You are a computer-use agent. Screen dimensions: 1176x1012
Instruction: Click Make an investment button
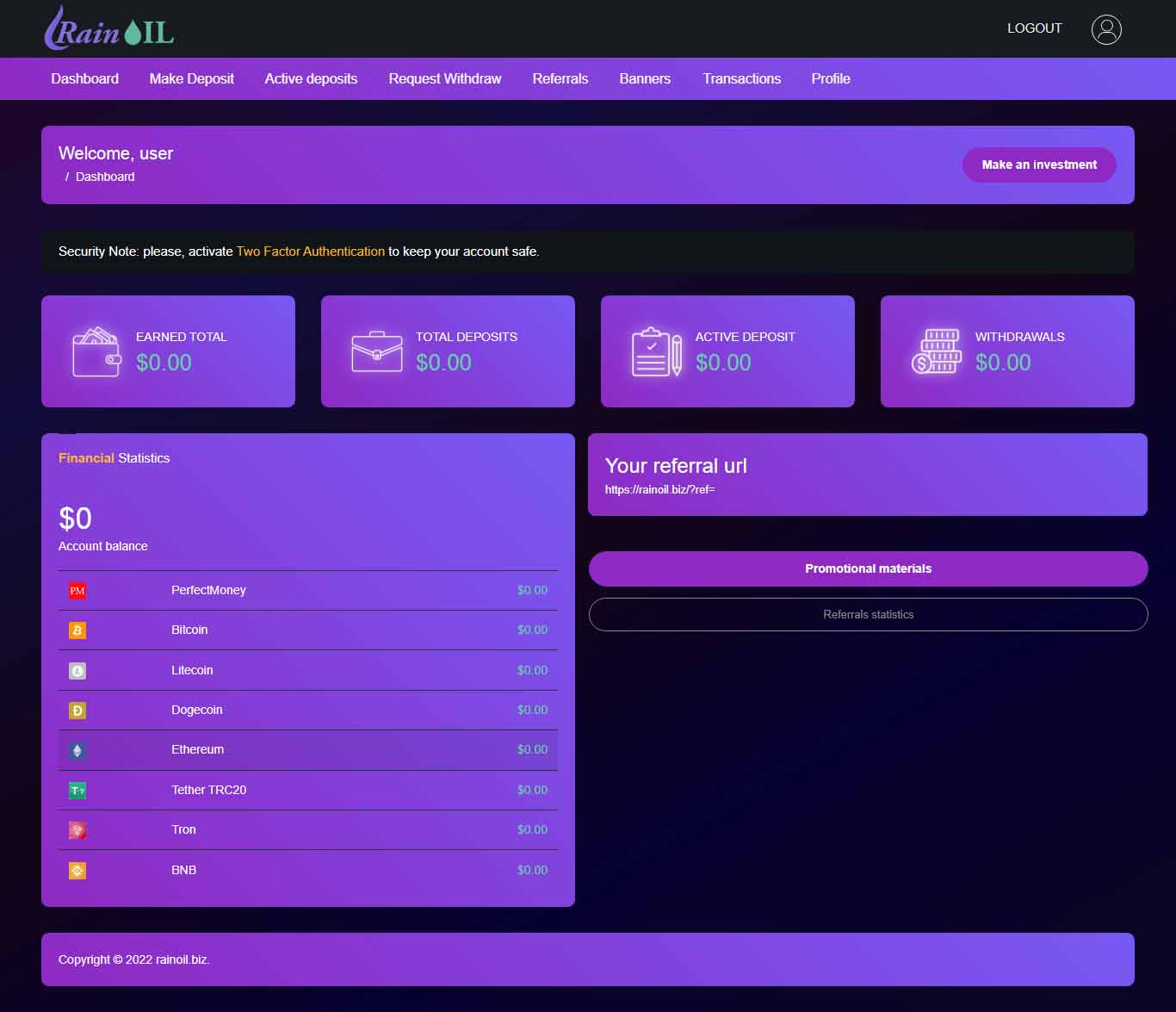[x=1039, y=165]
